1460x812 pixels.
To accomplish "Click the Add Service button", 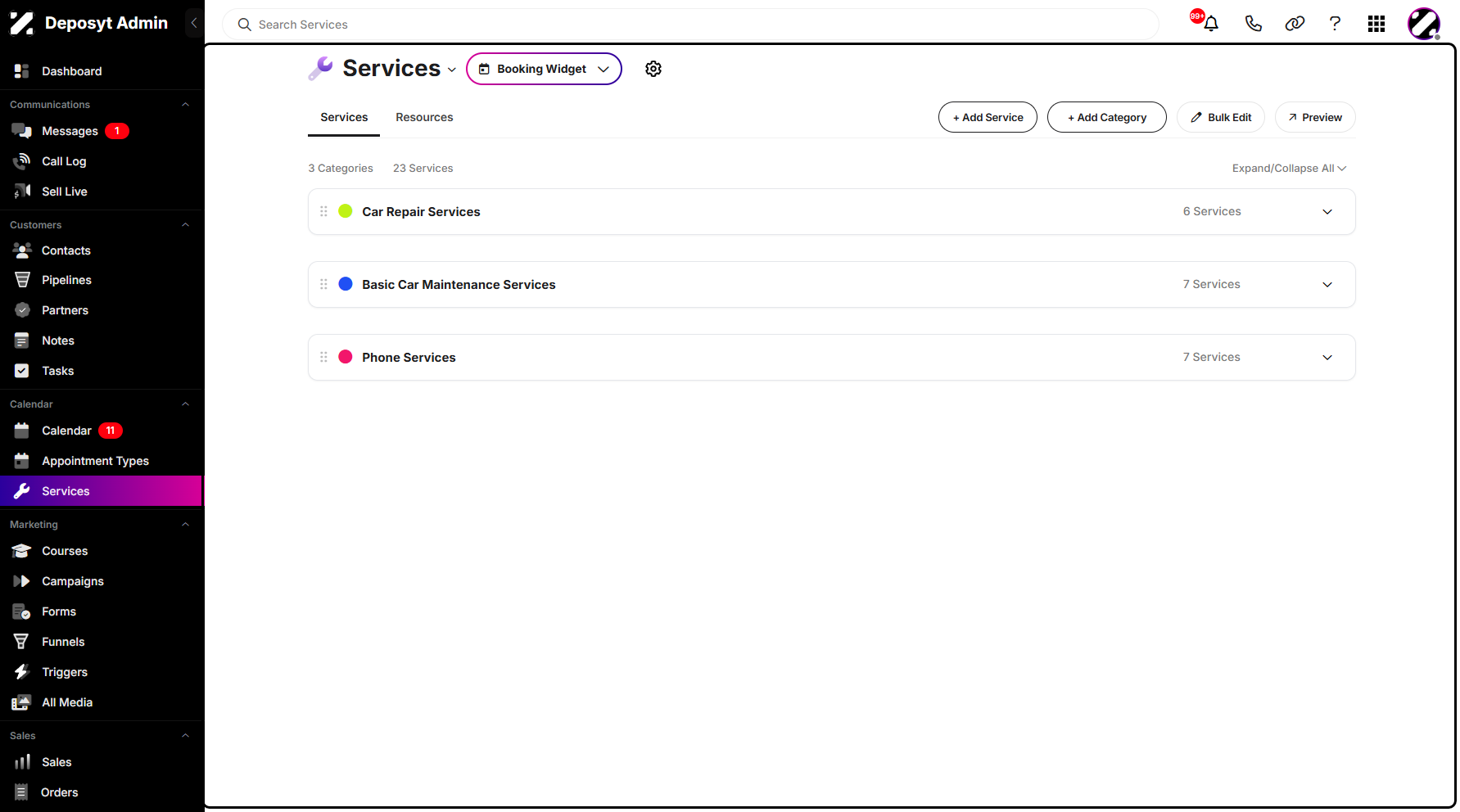I will [x=988, y=117].
